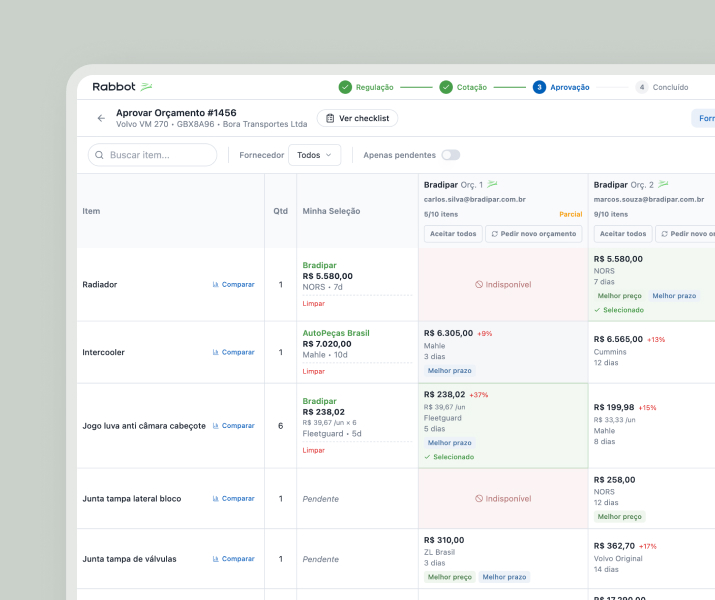Click the step 3 Aprovação circle icon
This screenshot has height=600, width=715.
[539, 87]
